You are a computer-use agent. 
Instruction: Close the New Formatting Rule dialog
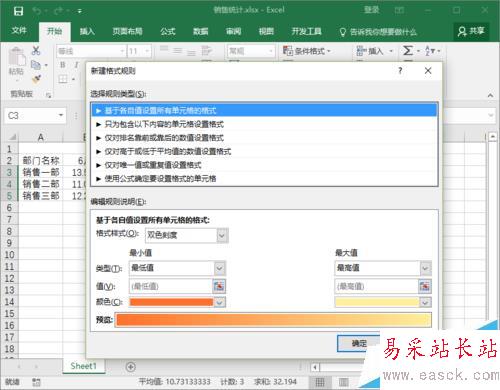(428, 70)
